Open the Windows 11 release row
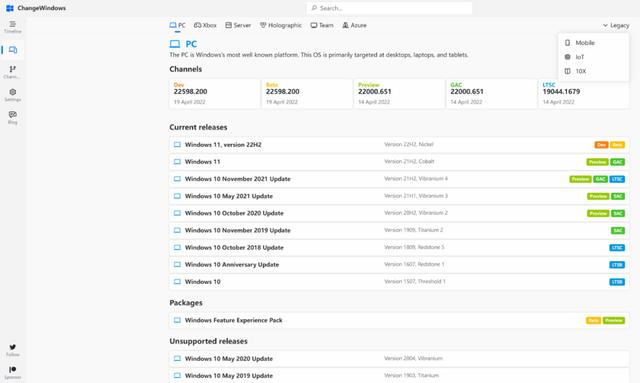This screenshot has height=383, width=640. coord(399,162)
